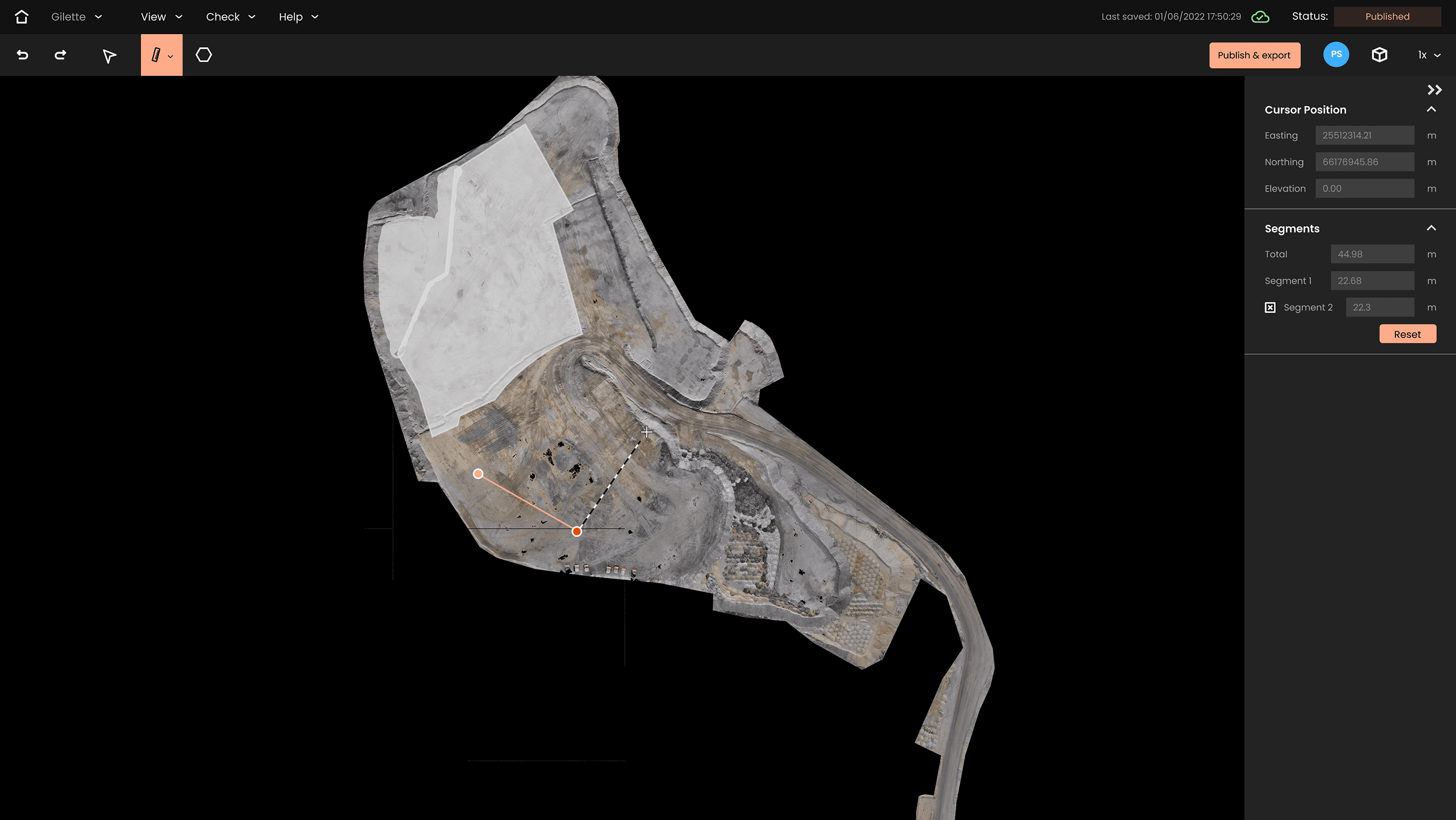The width and height of the screenshot is (1456, 820).
Task: Click the blue PS profile avatar
Action: tap(1336, 55)
